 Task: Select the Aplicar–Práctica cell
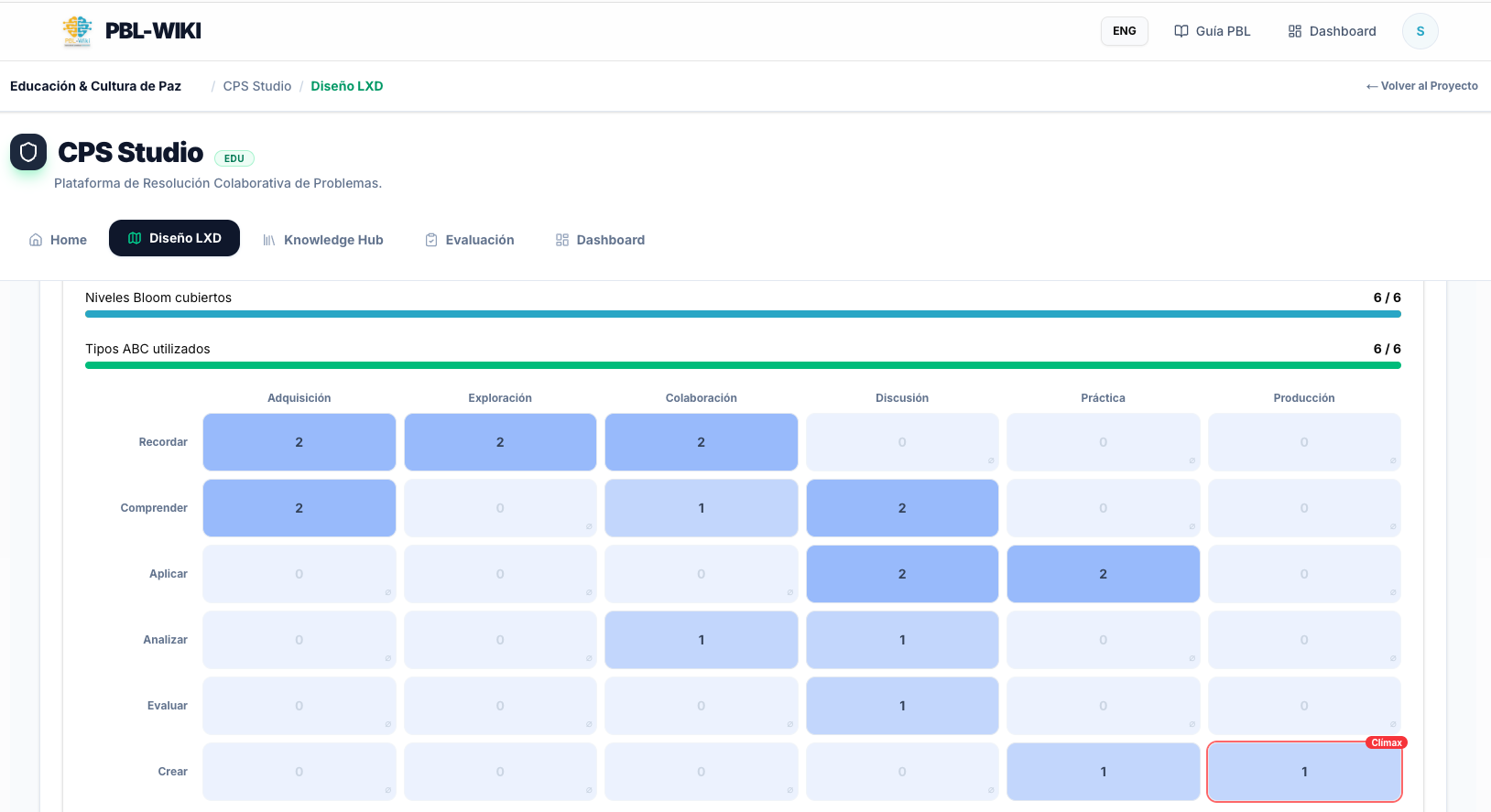click(x=1103, y=574)
